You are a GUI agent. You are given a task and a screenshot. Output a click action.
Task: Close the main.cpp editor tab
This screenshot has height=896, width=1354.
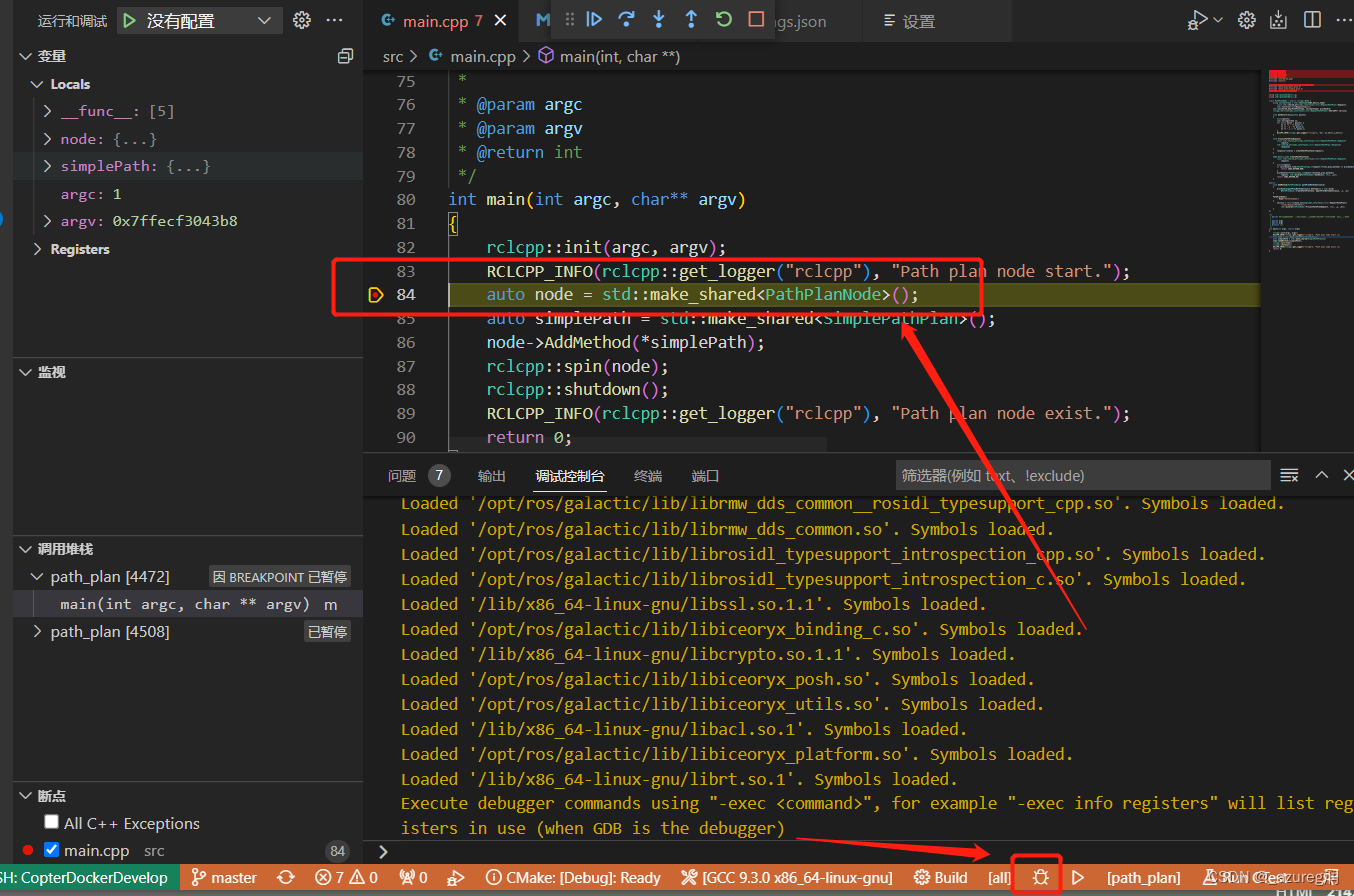pyautogui.click(x=500, y=21)
